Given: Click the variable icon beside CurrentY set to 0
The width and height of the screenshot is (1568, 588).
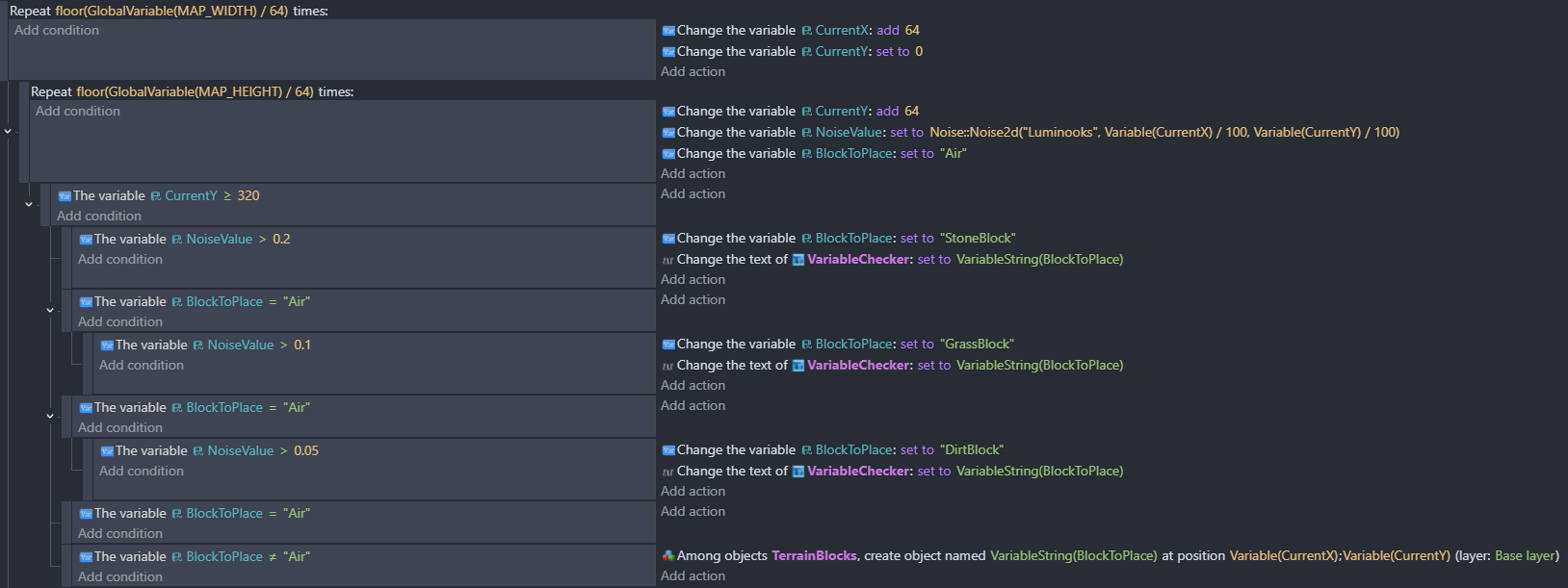Looking at the screenshot, I should click(x=668, y=52).
